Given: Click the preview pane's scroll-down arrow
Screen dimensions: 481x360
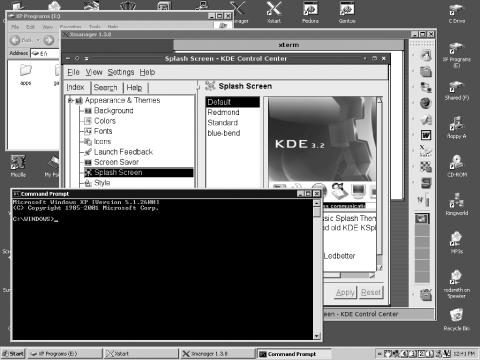Looking at the screenshot, I should [x=379, y=268].
